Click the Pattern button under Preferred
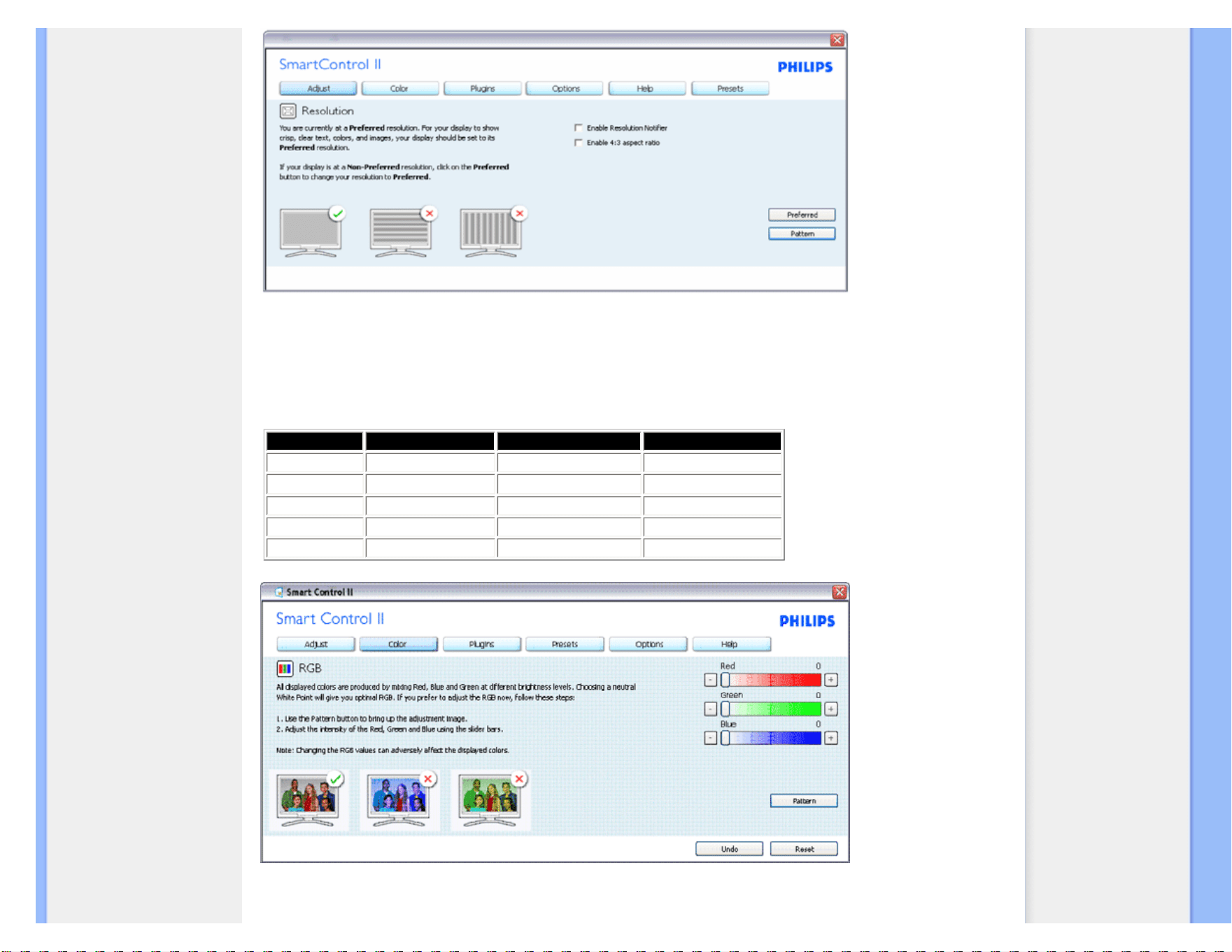The height and width of the screenshot is (952, 1232). click(802, 234)
